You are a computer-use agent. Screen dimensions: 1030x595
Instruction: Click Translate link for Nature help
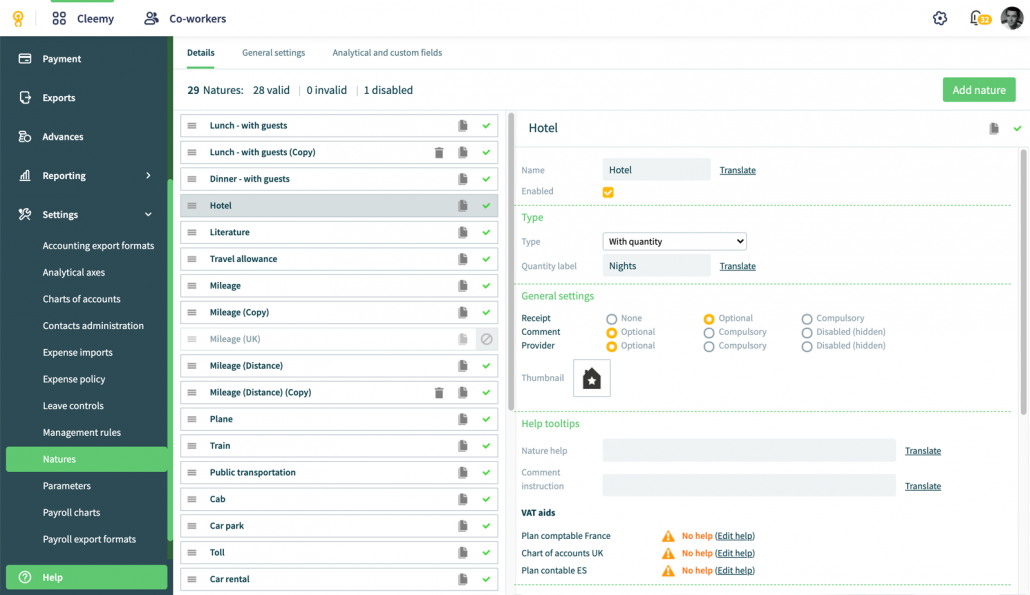[x=922, y=451]
